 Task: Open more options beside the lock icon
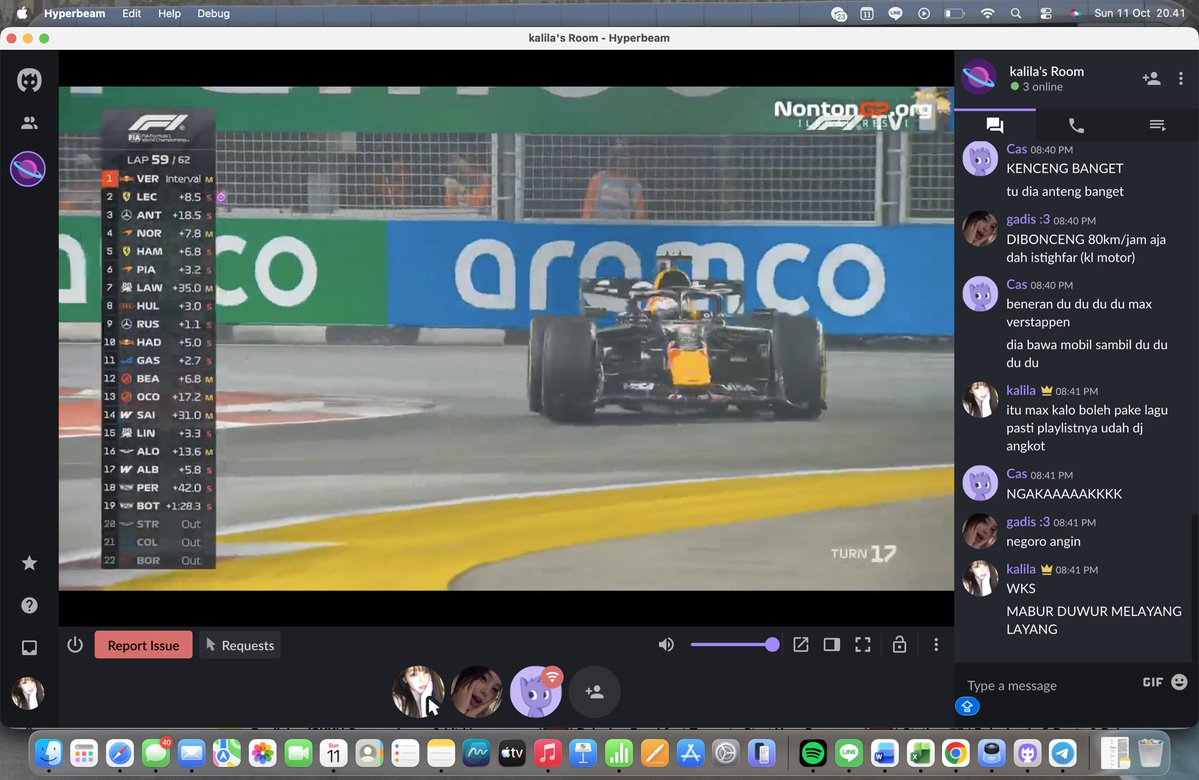(x=936, y=645)
